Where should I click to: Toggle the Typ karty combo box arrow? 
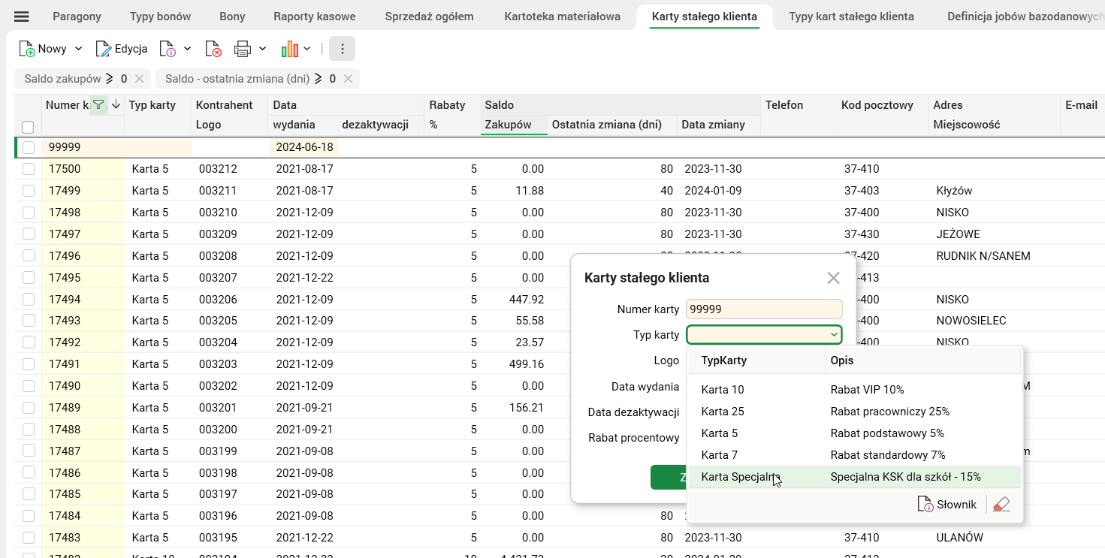pyautogui.click(x=833, y=335)
